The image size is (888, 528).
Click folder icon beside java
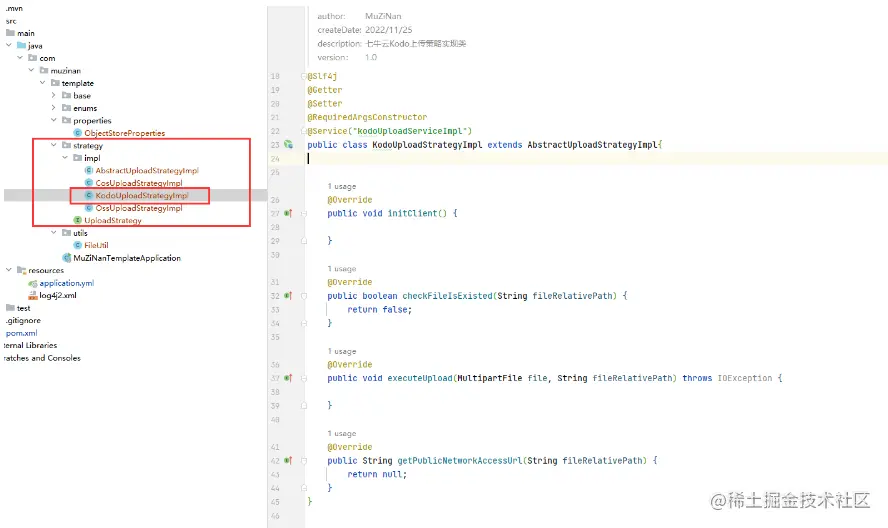tap(22, 45)
